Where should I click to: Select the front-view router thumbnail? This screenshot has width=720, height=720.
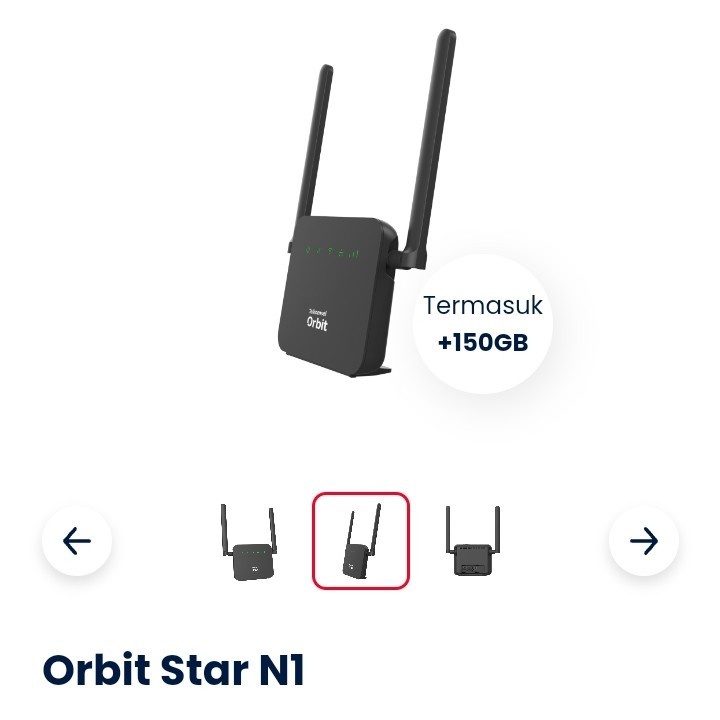248,542
